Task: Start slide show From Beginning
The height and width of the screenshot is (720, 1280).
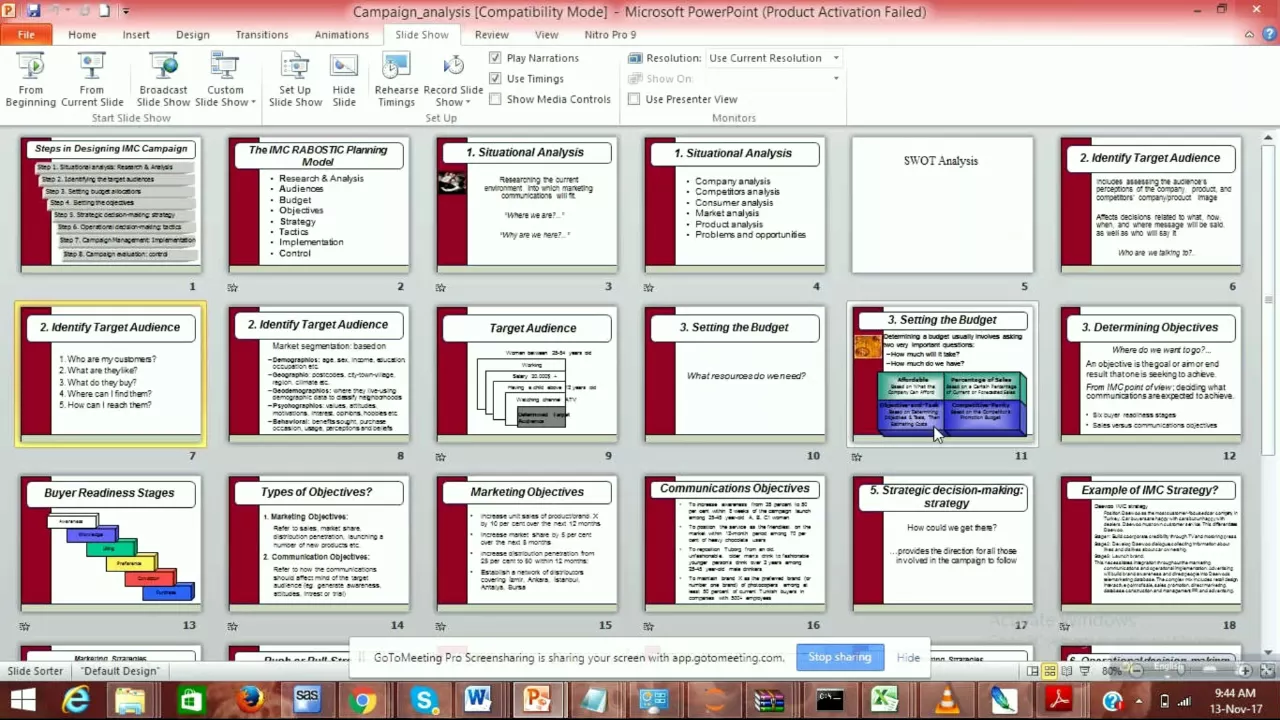Action: [31, 80]
